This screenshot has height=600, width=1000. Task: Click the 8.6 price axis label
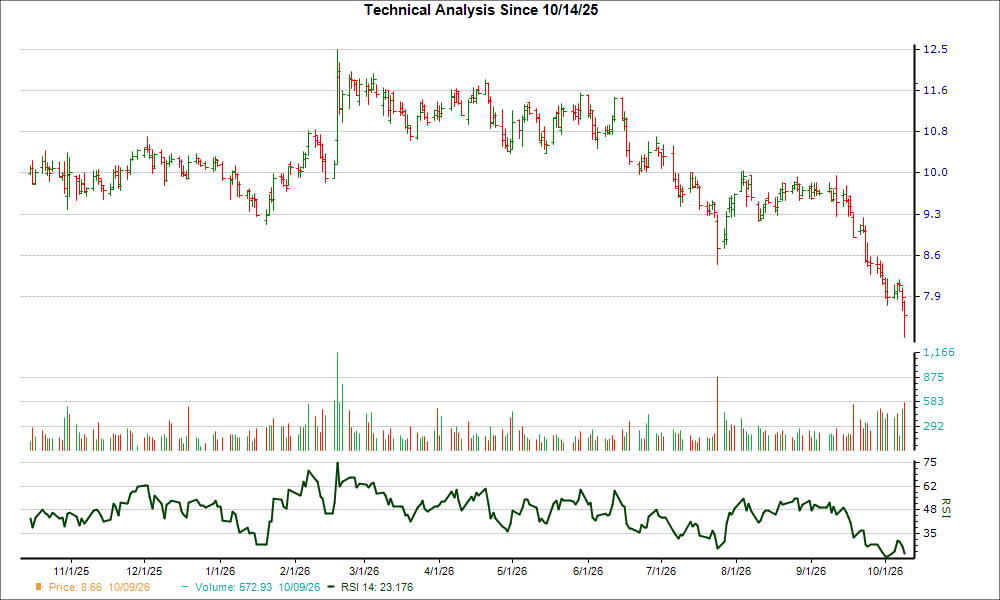tap(932, 255)
